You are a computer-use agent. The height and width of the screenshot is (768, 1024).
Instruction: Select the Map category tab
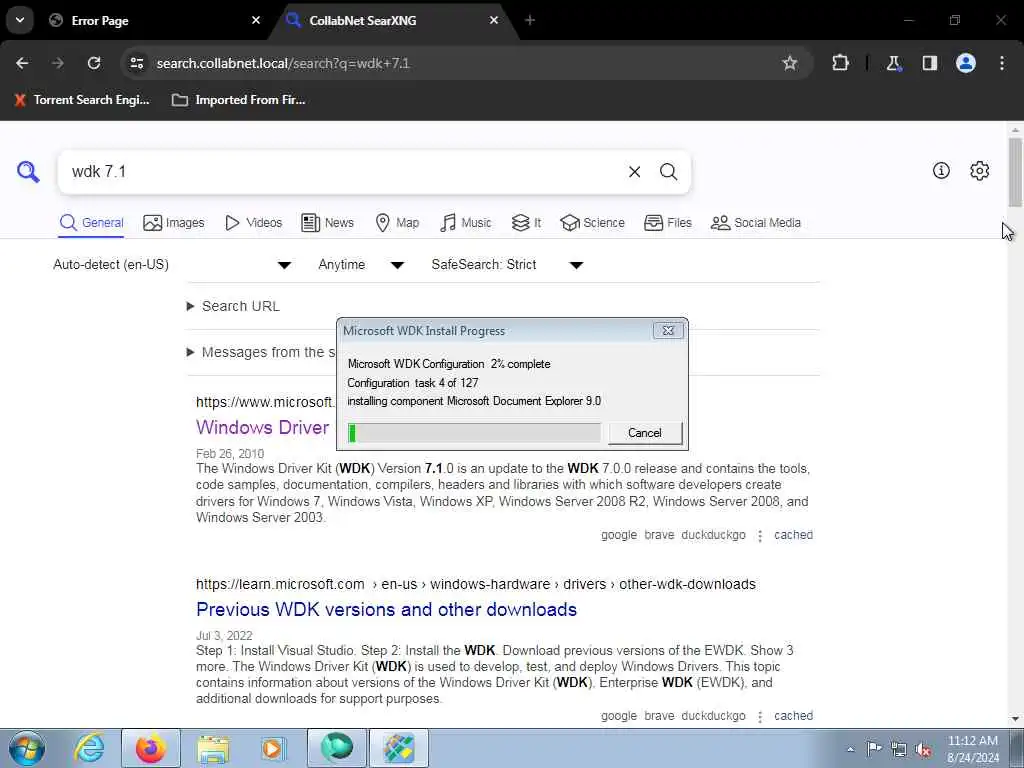click(x=397, y=223)
